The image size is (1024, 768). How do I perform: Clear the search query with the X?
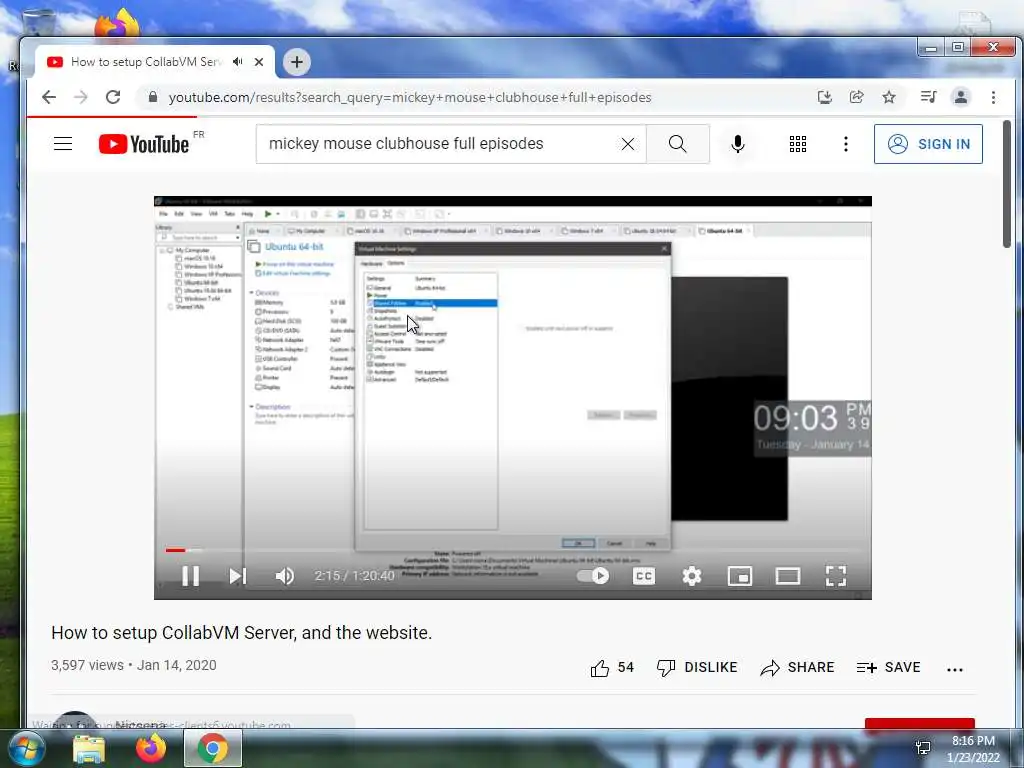[x=628, y=144]
